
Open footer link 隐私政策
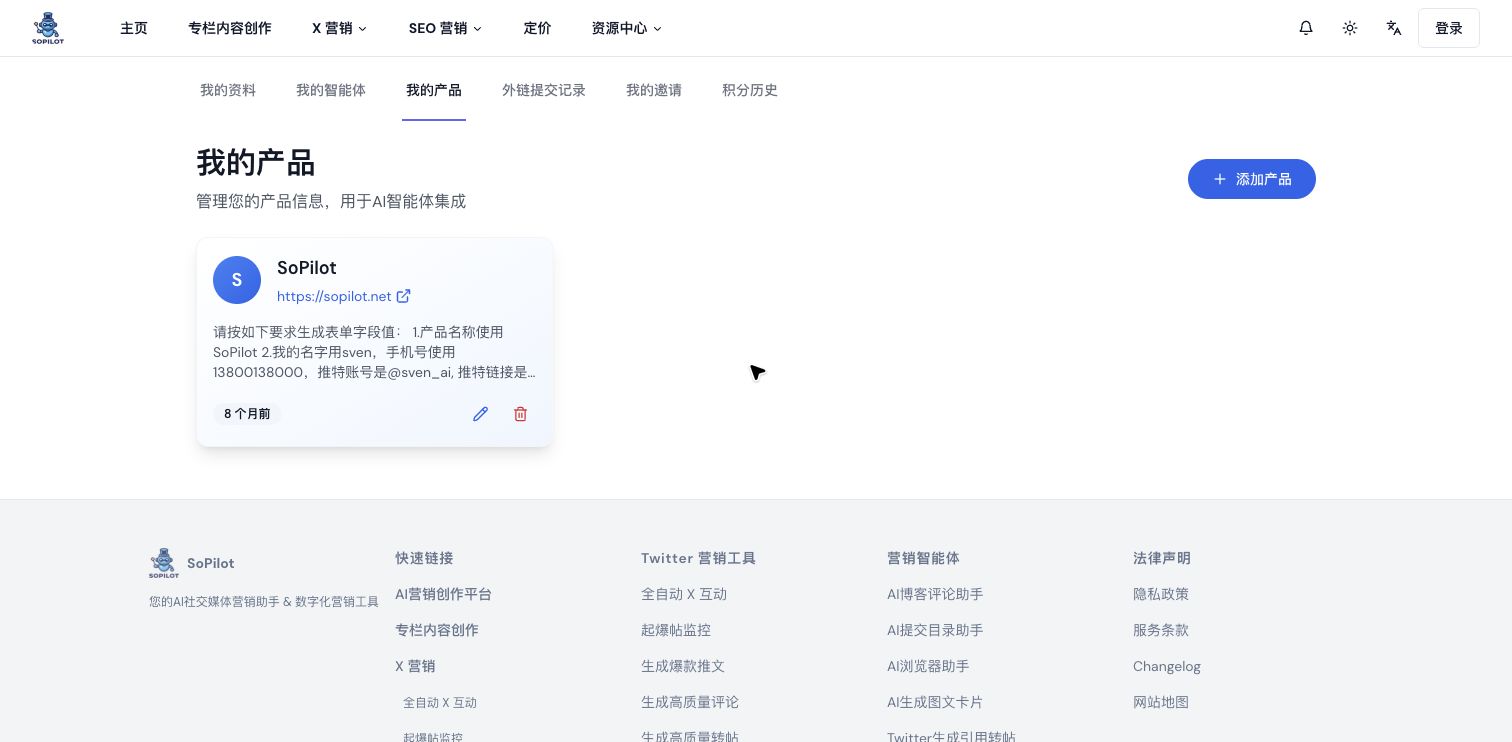click(x=1161, y=594)
